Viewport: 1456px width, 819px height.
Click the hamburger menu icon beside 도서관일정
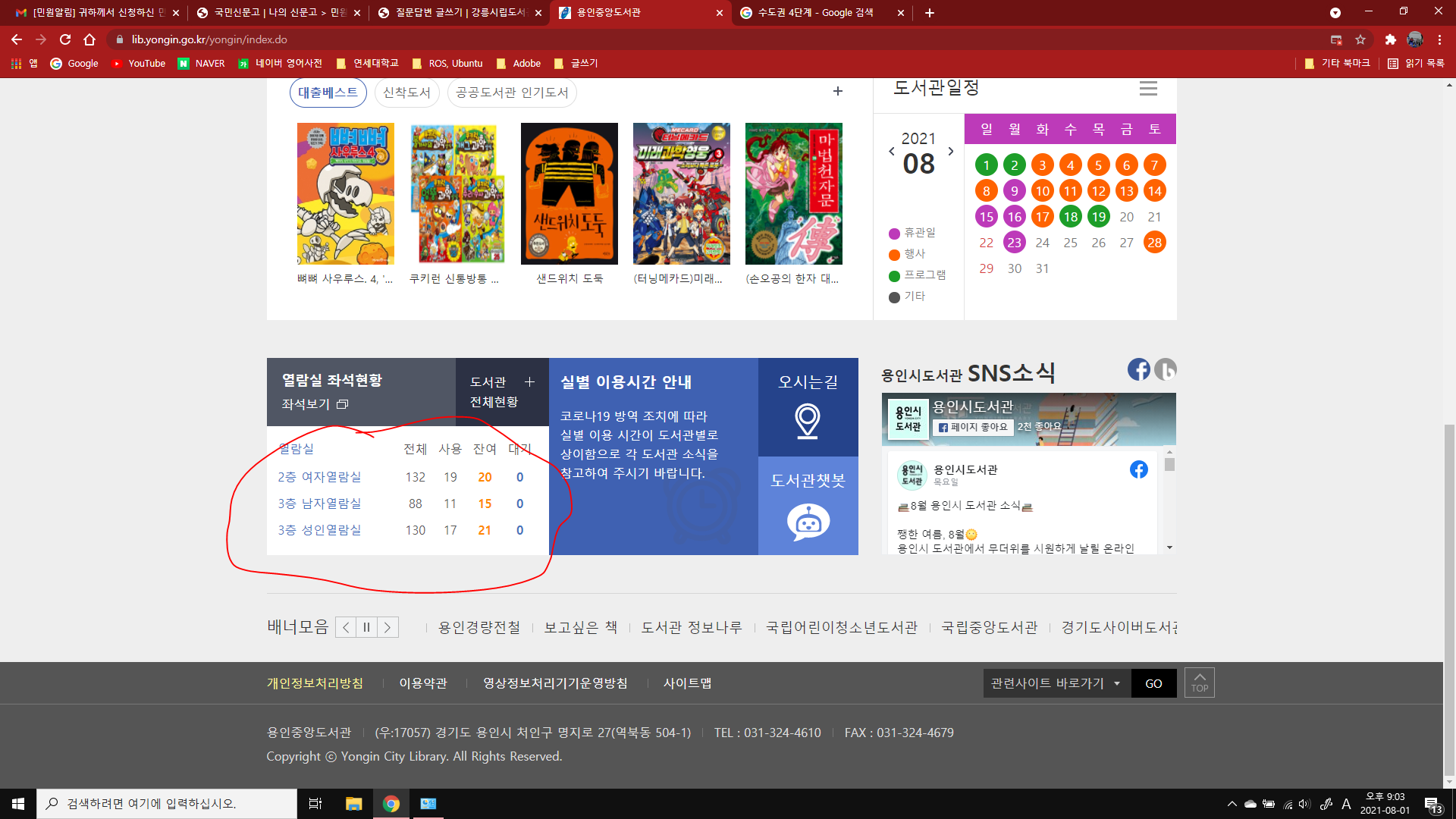point(1148,89)
